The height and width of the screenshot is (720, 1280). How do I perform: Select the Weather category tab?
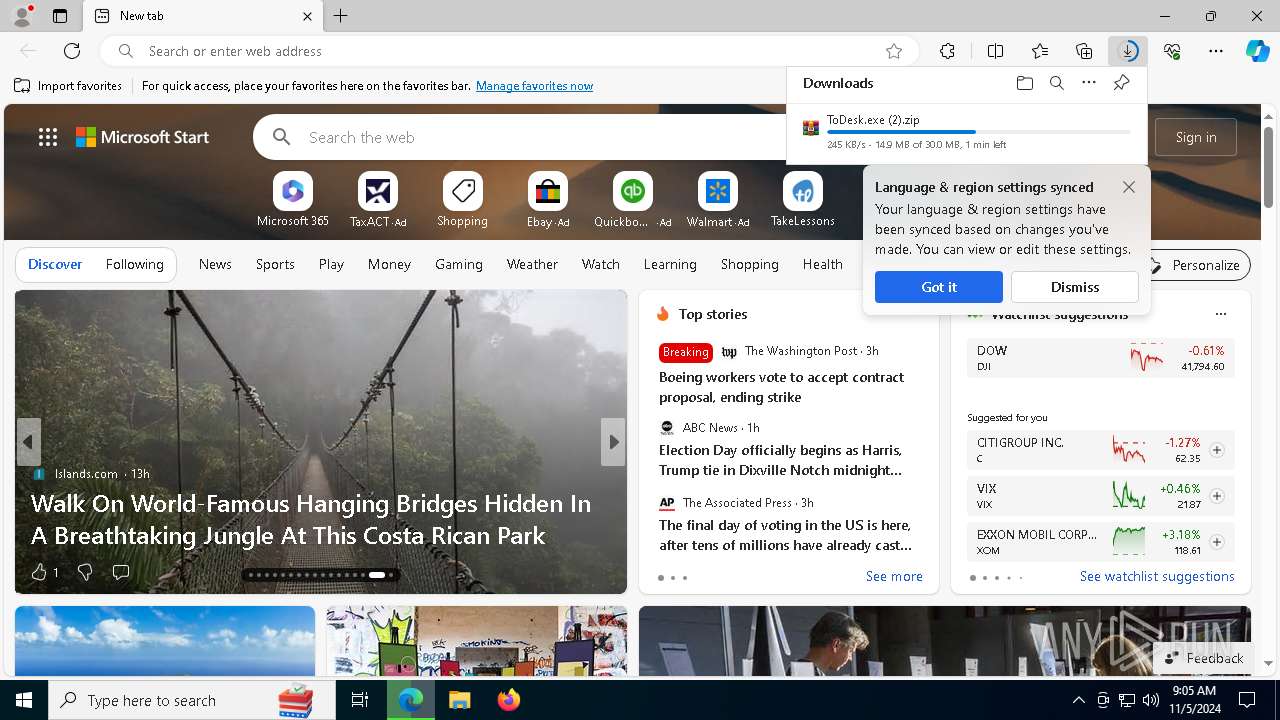(532, 264)
